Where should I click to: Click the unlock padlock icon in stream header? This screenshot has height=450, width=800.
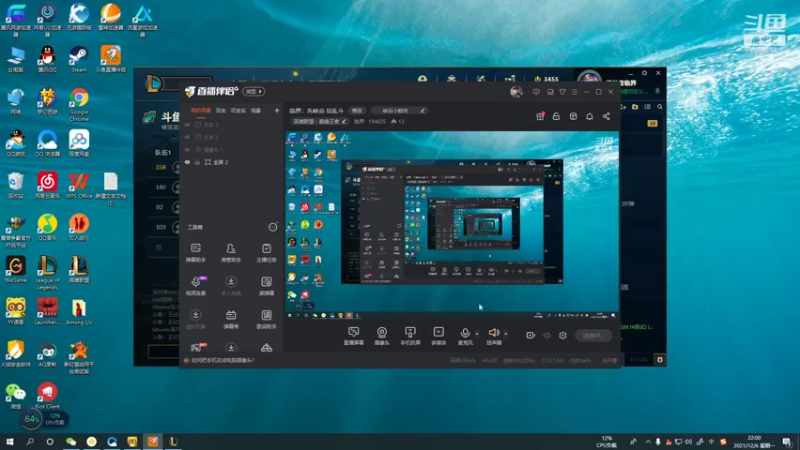[x=556, y=116]
